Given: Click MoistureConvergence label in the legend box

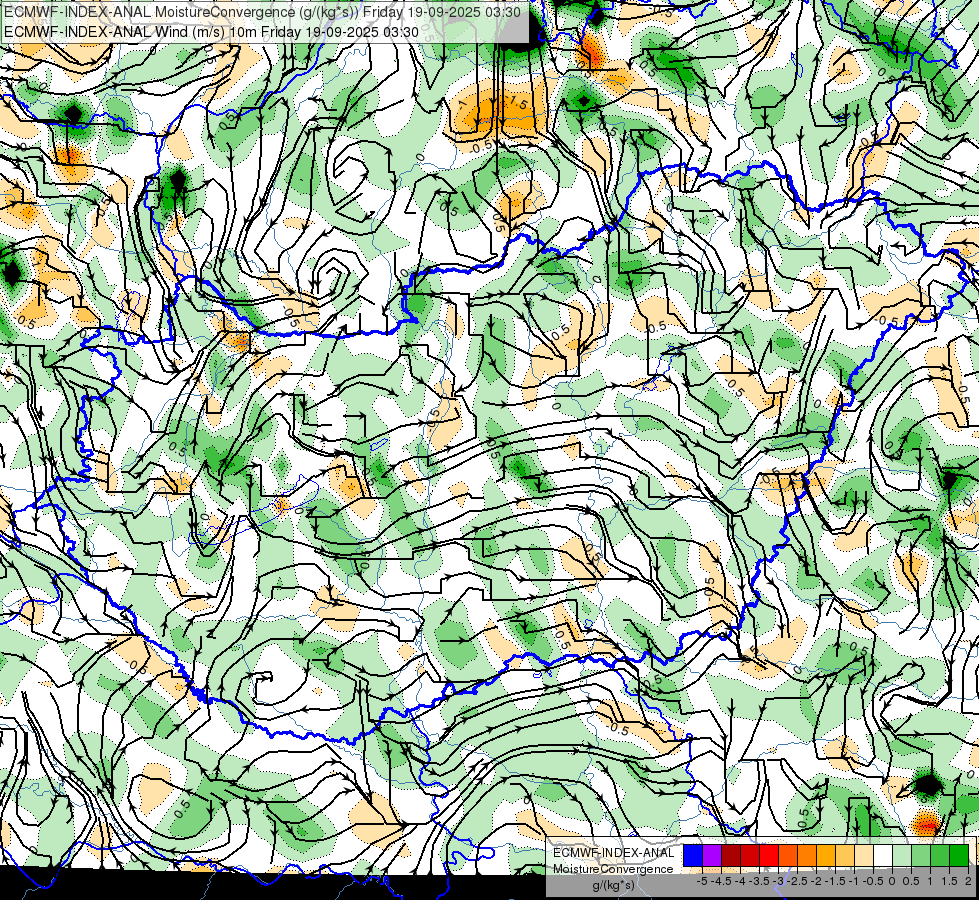Looking at the screenshot, I should click(x=613, y=869).
